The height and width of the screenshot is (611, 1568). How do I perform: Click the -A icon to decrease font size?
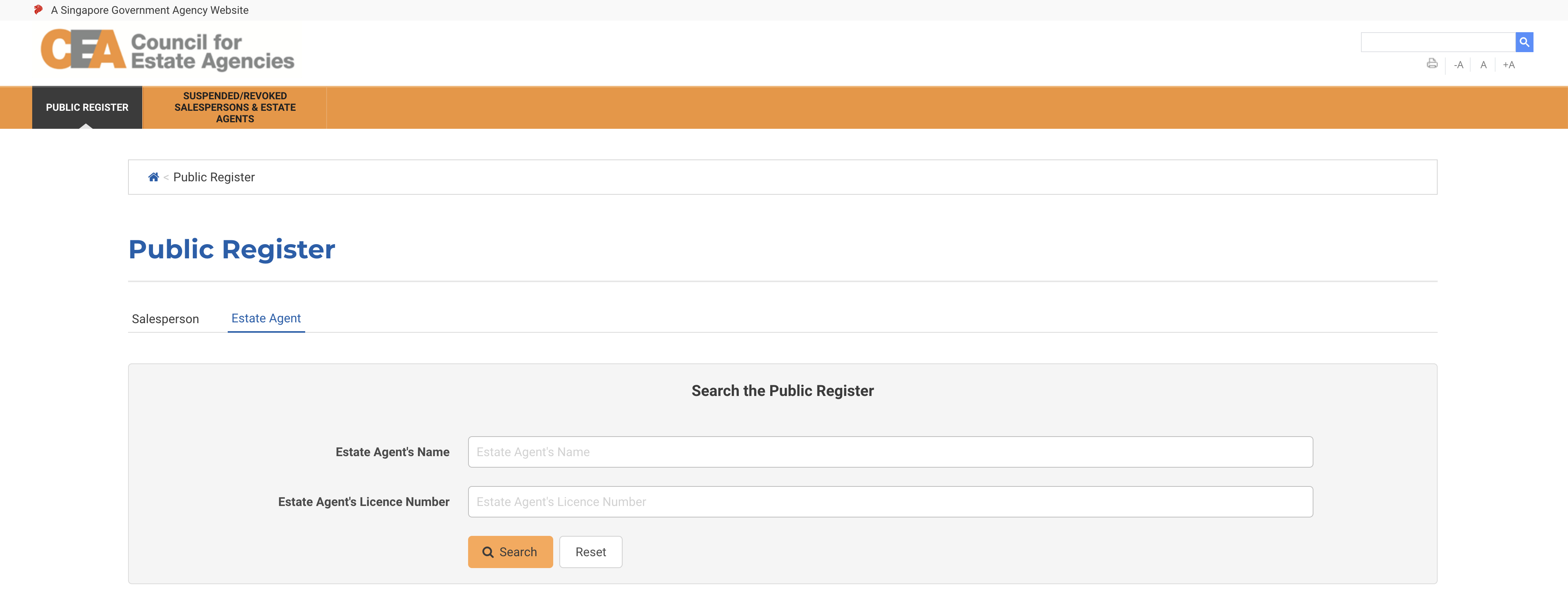(1458, 64)
